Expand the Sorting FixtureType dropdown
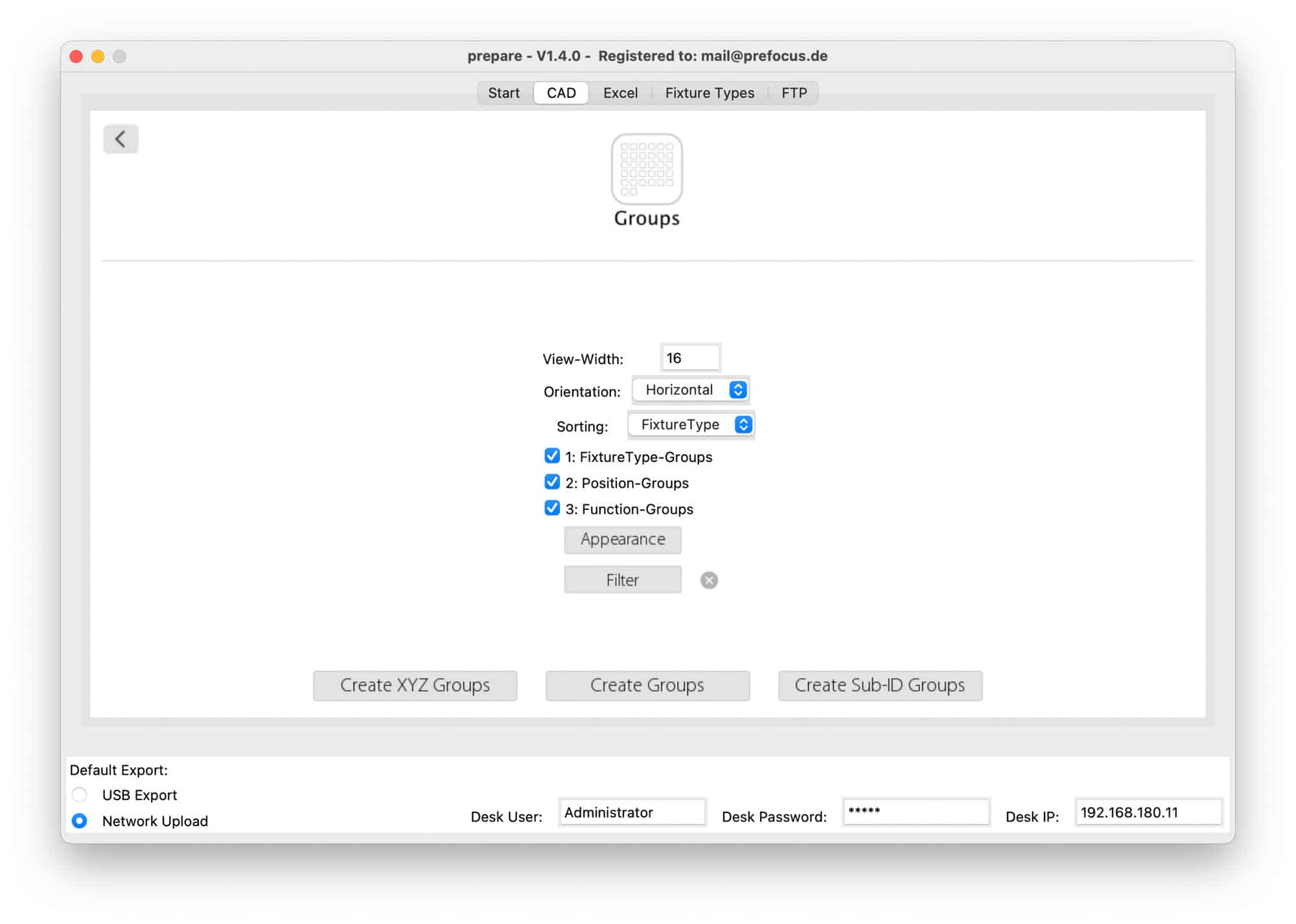Image resolution: width=1296 pixels, height=924 pixels. click(x=691, y=424)
